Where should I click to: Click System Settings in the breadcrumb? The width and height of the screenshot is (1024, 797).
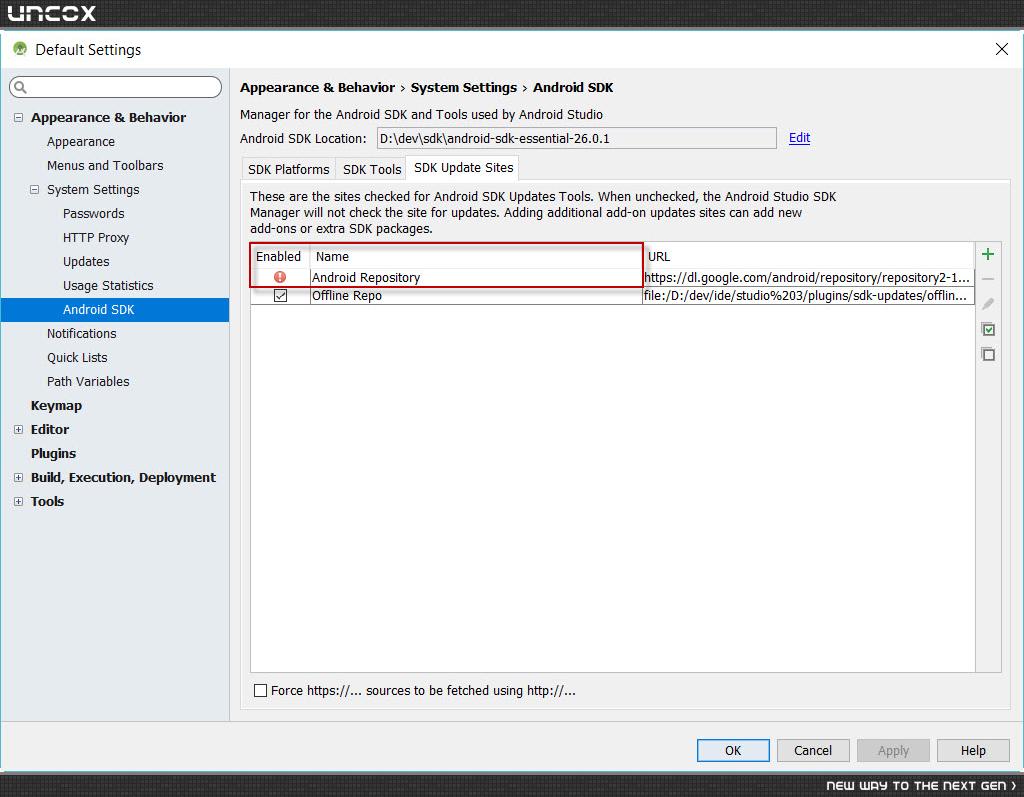pos(464,88)
